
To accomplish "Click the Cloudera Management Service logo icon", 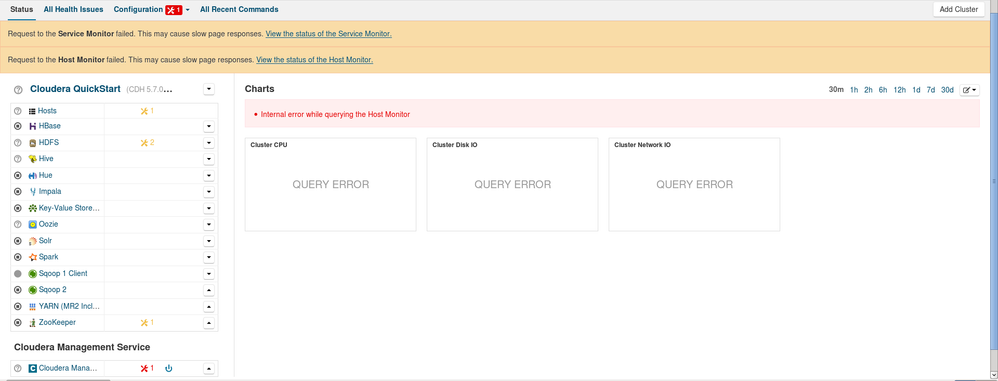I will 32,368.
